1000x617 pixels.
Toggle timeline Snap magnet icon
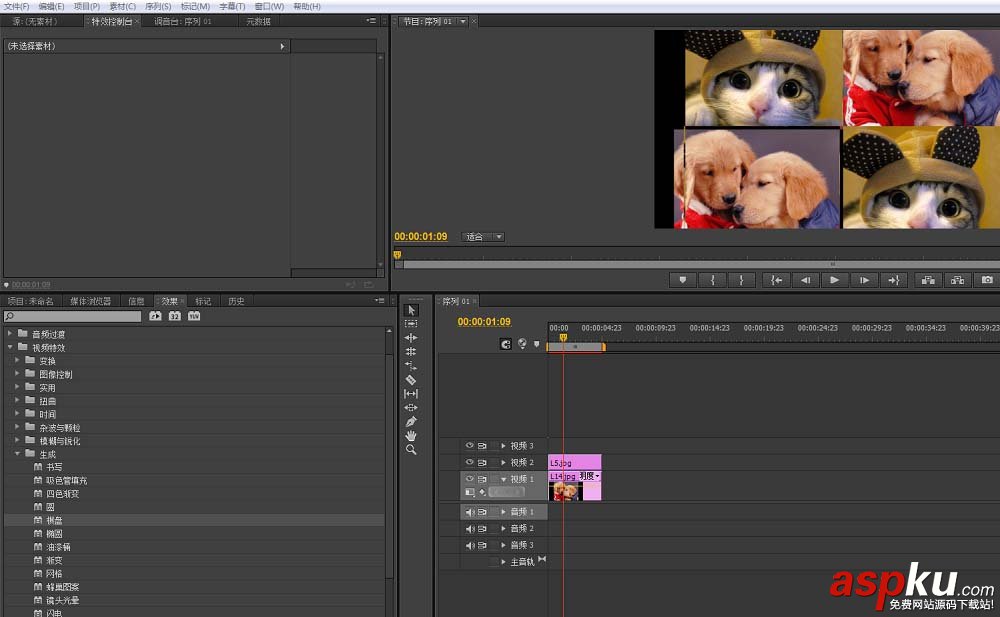point(506,345)
